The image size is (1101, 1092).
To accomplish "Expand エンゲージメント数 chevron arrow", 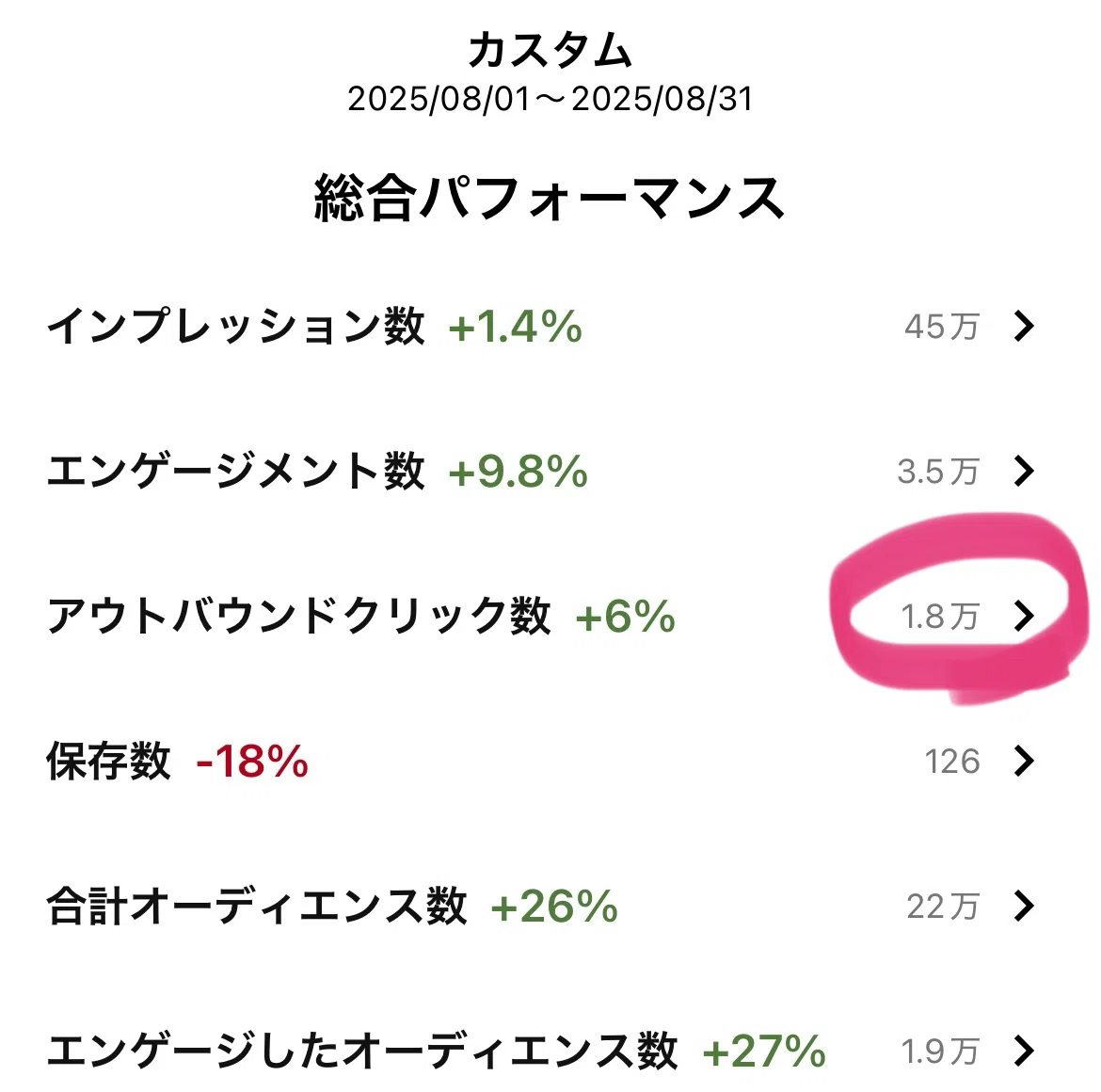I will tap(1025, 472).
